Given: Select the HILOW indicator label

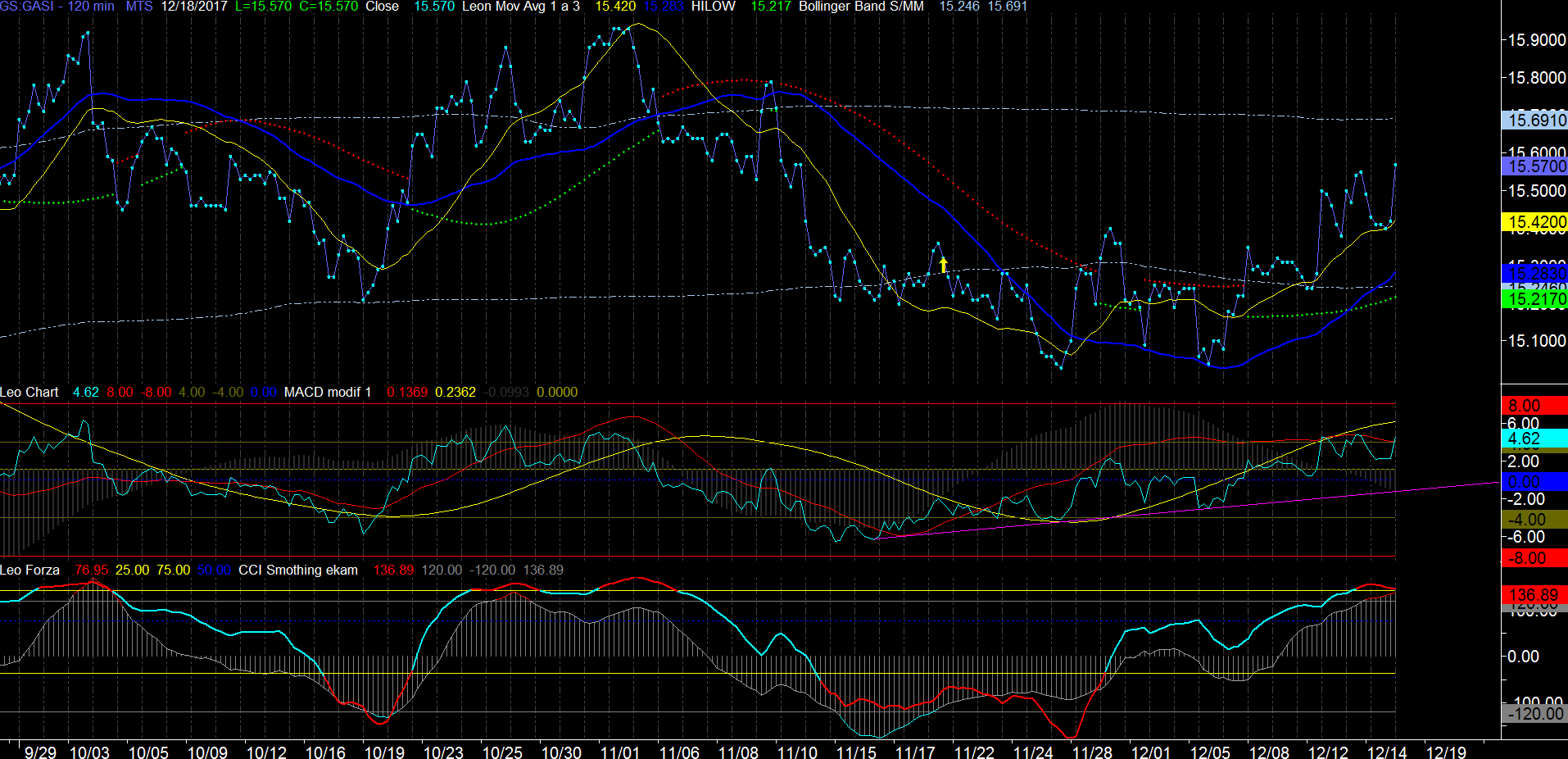Looking at the screenshot, I should click(x=714, y=7).
